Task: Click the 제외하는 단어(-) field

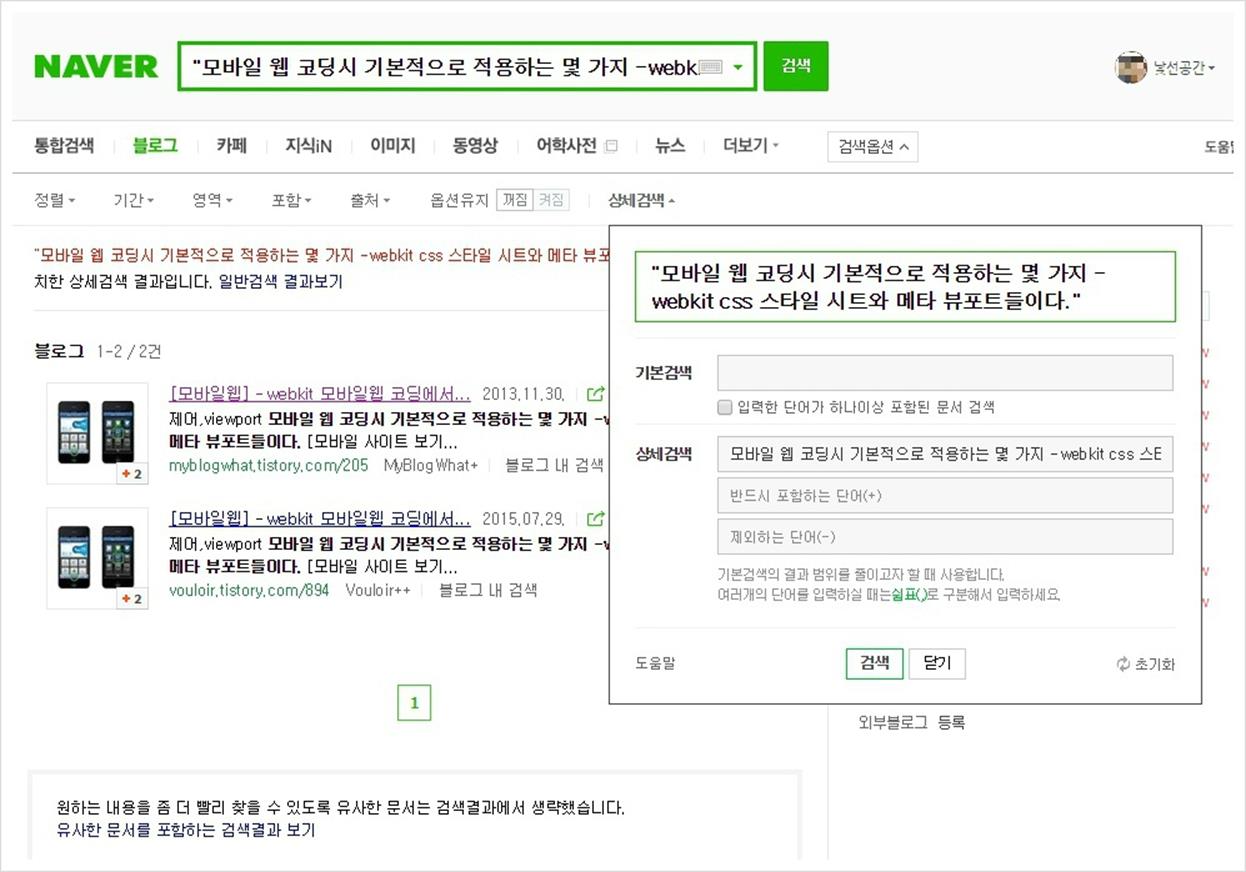Action: pyautogui.click(x=945, y=537)
